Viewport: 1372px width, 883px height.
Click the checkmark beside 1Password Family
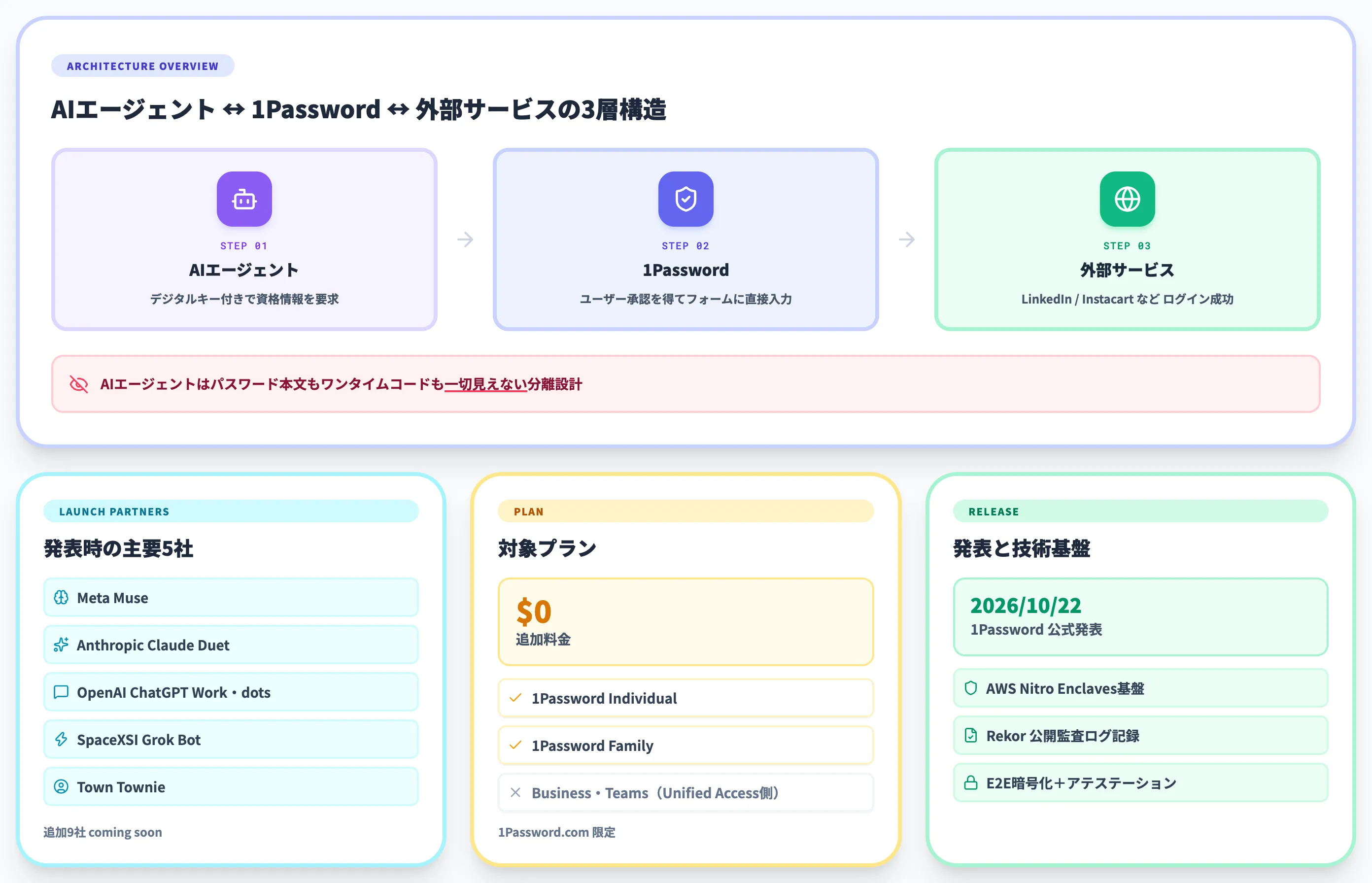click(515, 746)
